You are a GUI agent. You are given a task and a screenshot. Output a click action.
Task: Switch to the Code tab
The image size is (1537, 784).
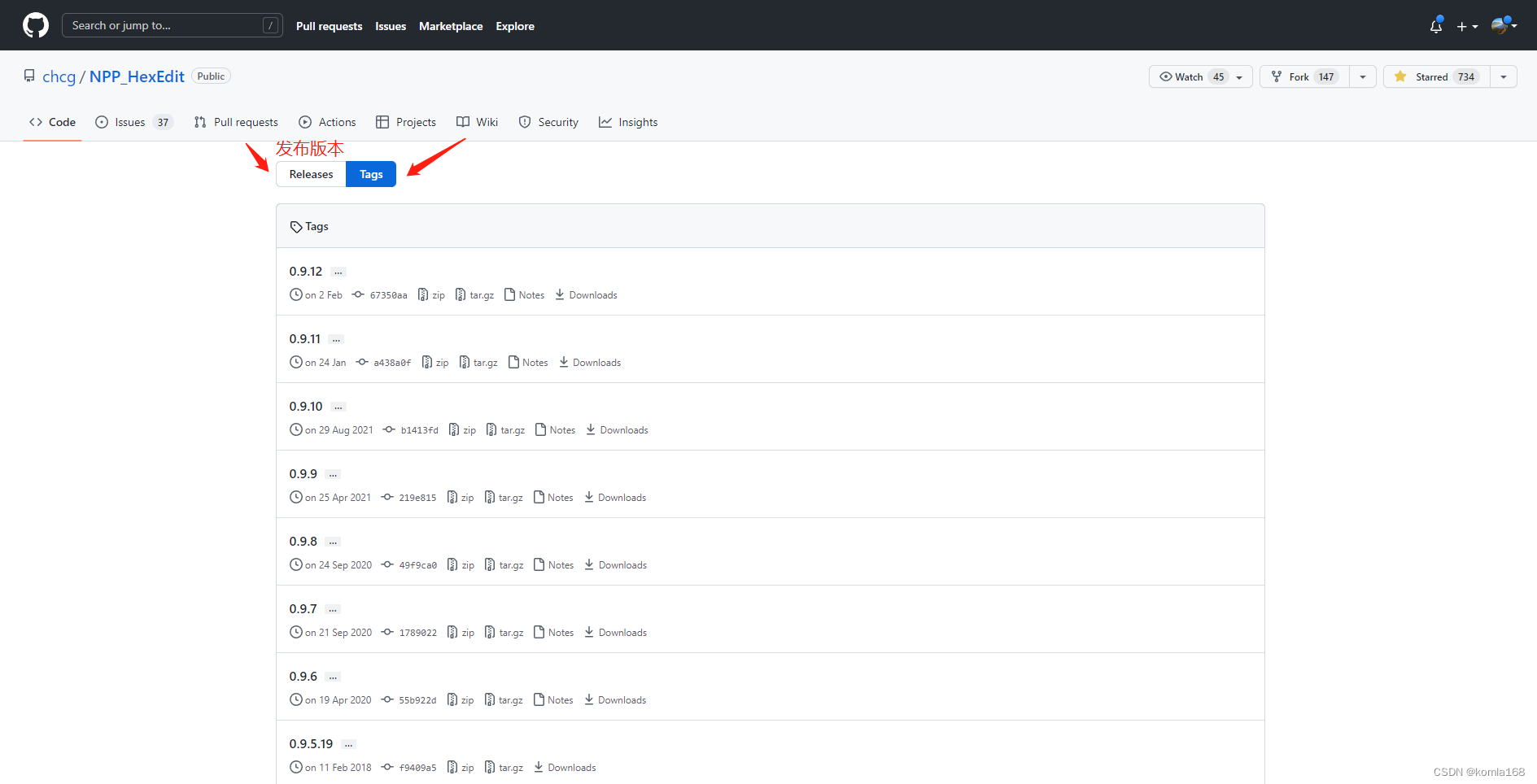(52, 122)
